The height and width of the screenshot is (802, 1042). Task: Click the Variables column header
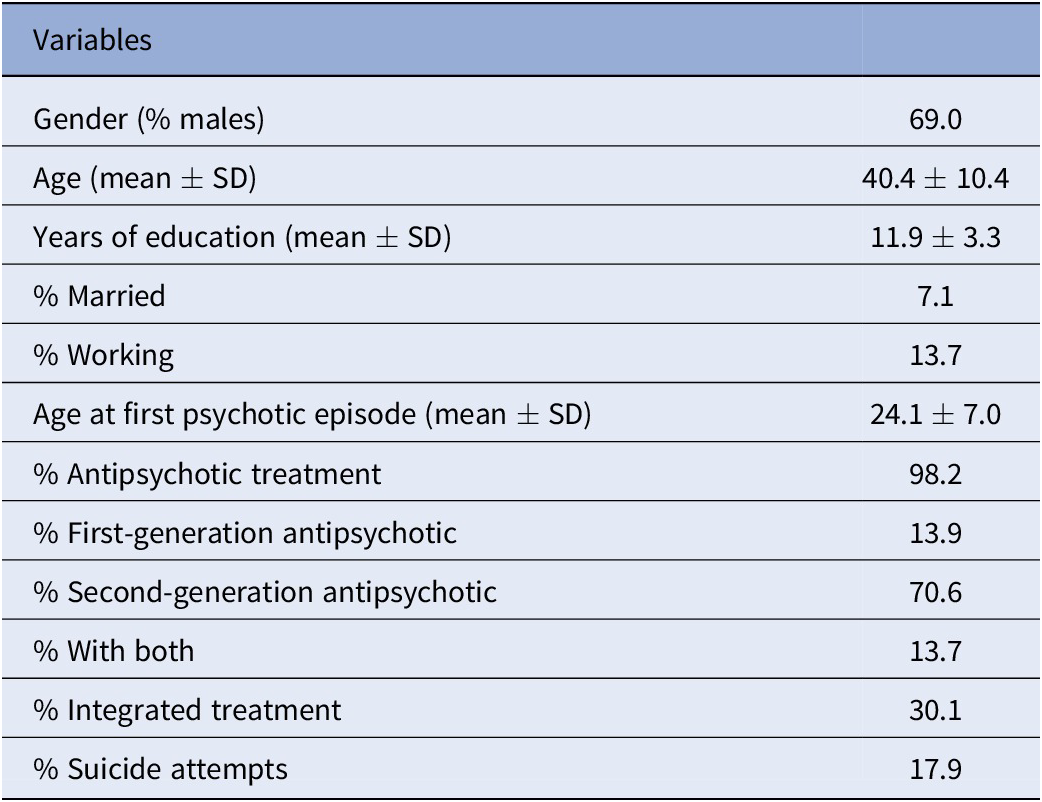click(93, 40)
